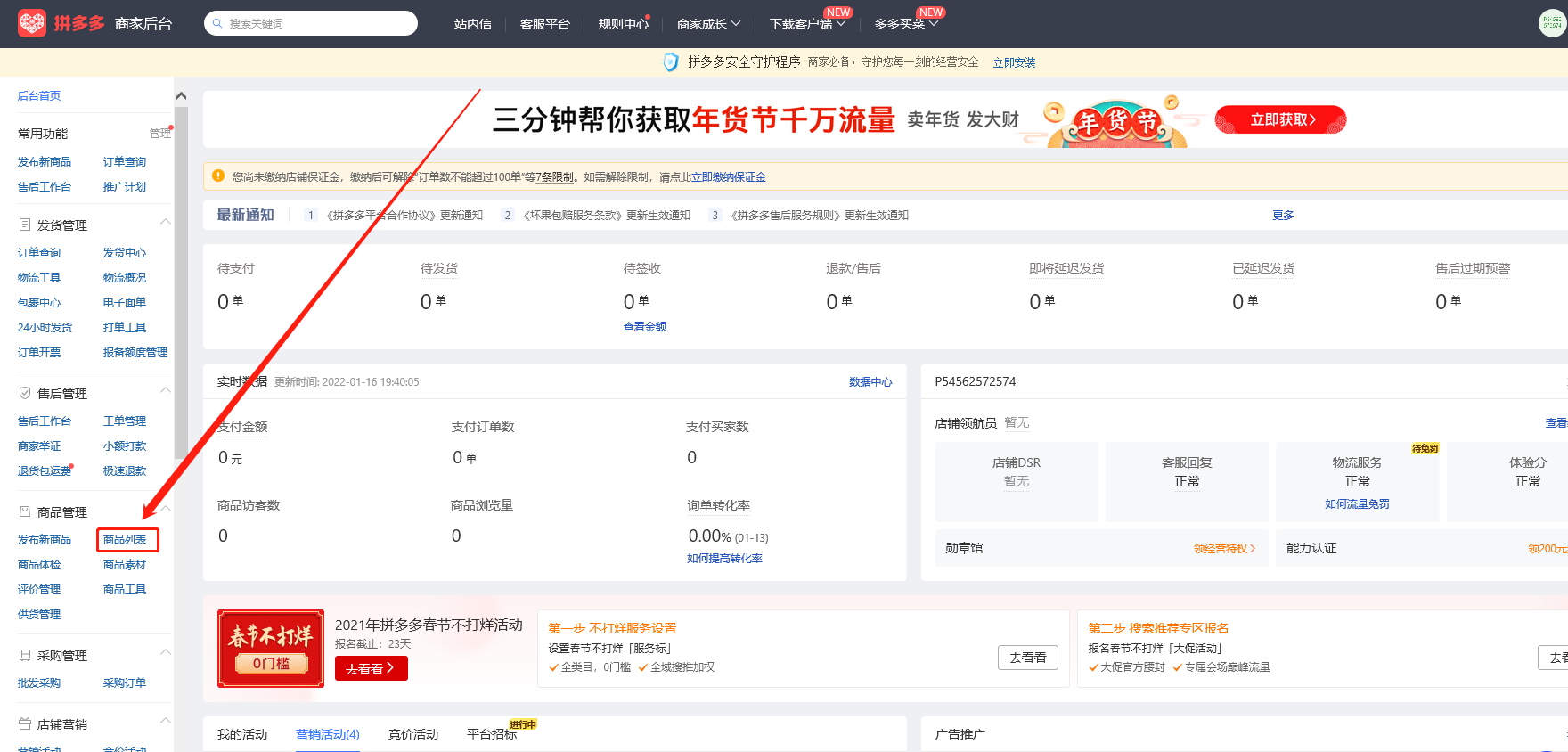Open 批发采购 in sidebar
Image resolution: width=1568 pixels, height=752 pixels.
point(39,683)
